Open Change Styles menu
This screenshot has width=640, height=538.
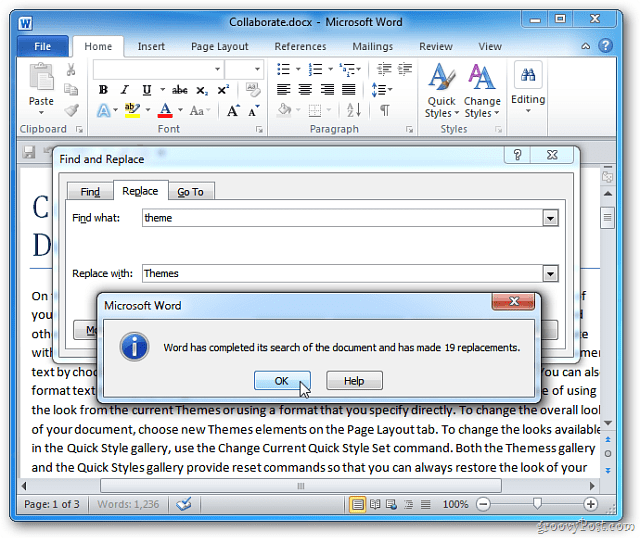(x=482, y=91)
